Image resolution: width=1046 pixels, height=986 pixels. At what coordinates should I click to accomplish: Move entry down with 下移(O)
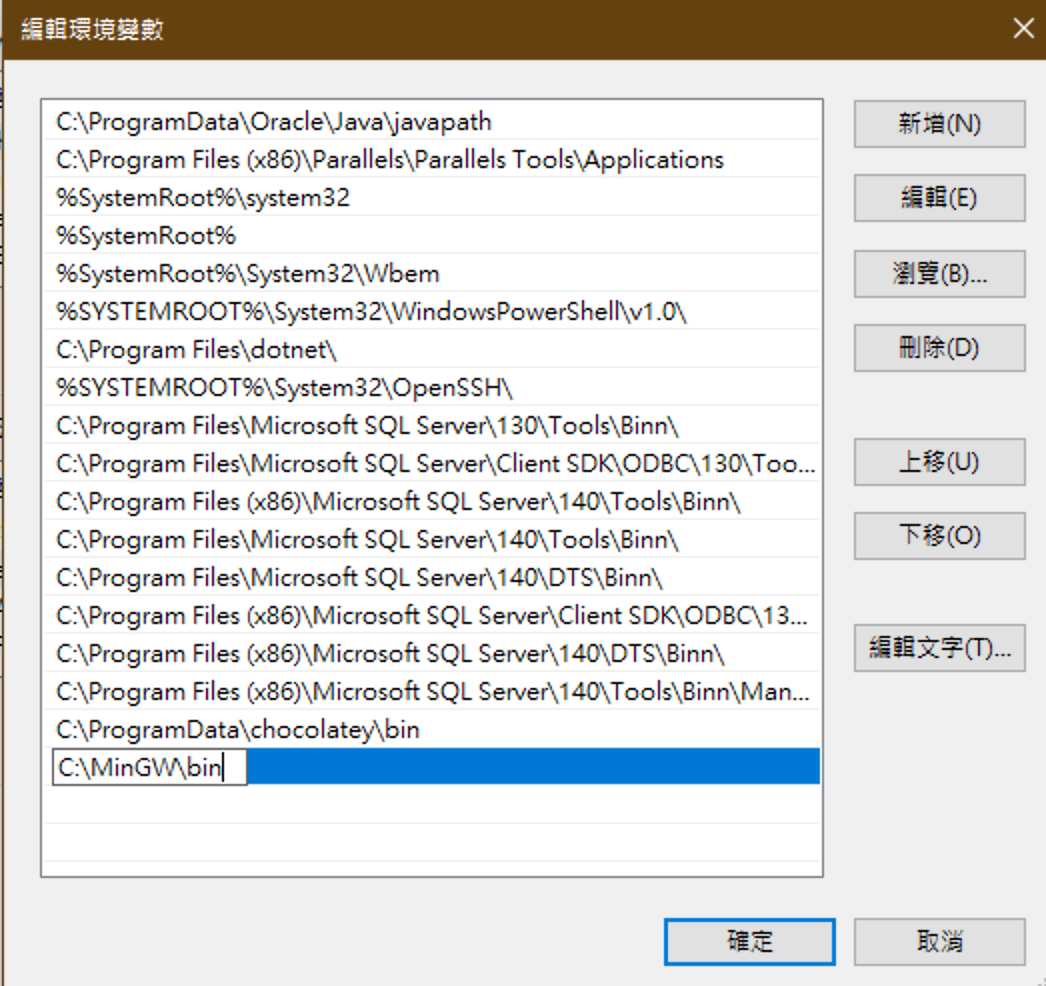click(x=939, y=536)
